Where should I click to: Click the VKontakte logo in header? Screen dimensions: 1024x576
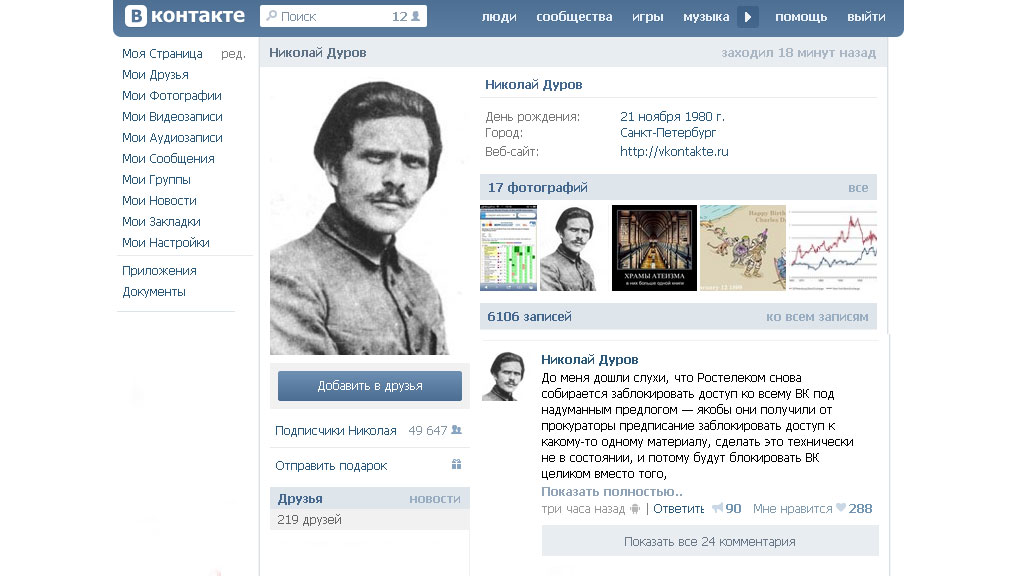pyautogui.click(x=185, y=16)
